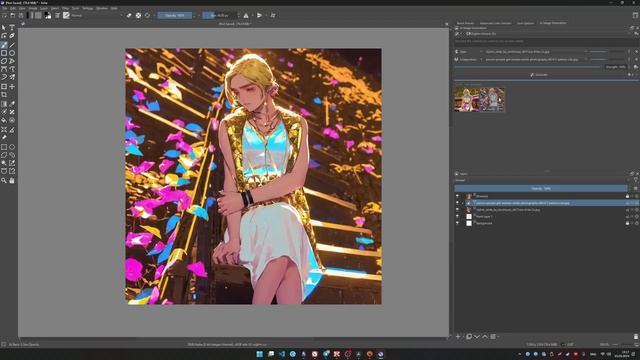Hide the Paint Layer 1 eye icon
Screen dimensions: 640x360
457,216
